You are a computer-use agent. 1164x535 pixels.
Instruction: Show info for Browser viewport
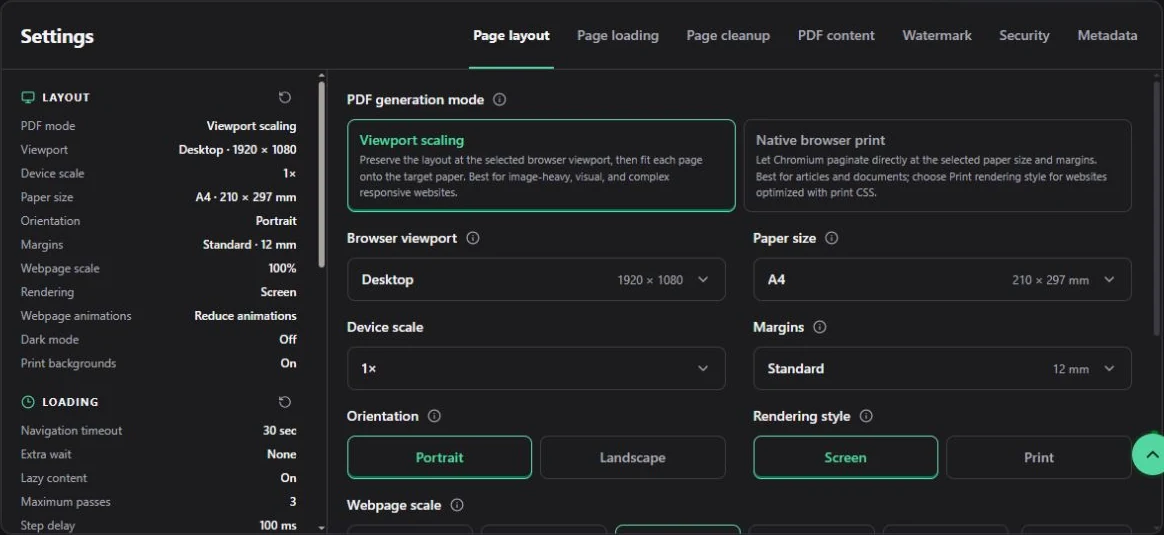[x=473, y=238]
